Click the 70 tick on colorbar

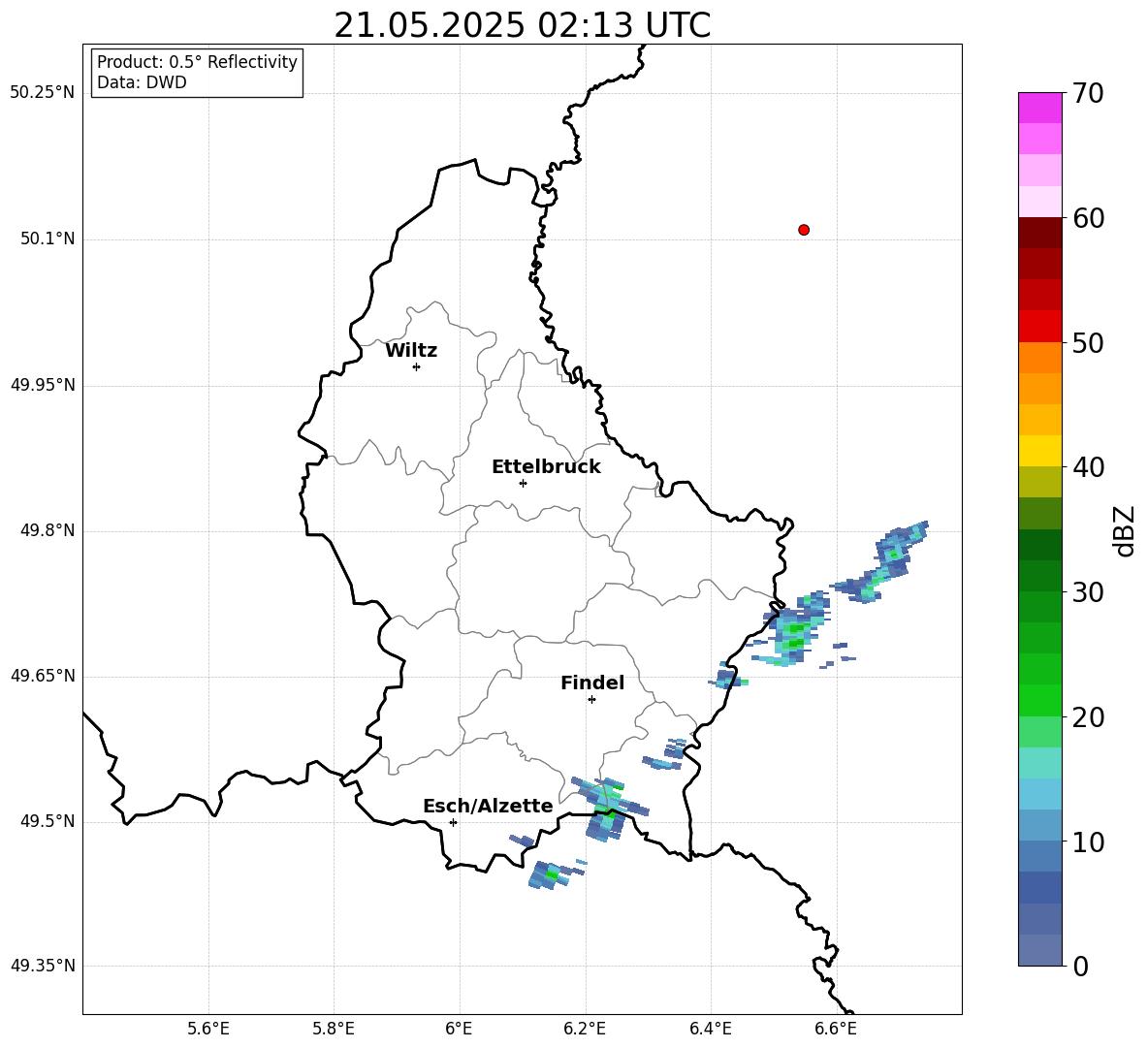tap(1088, 93)
